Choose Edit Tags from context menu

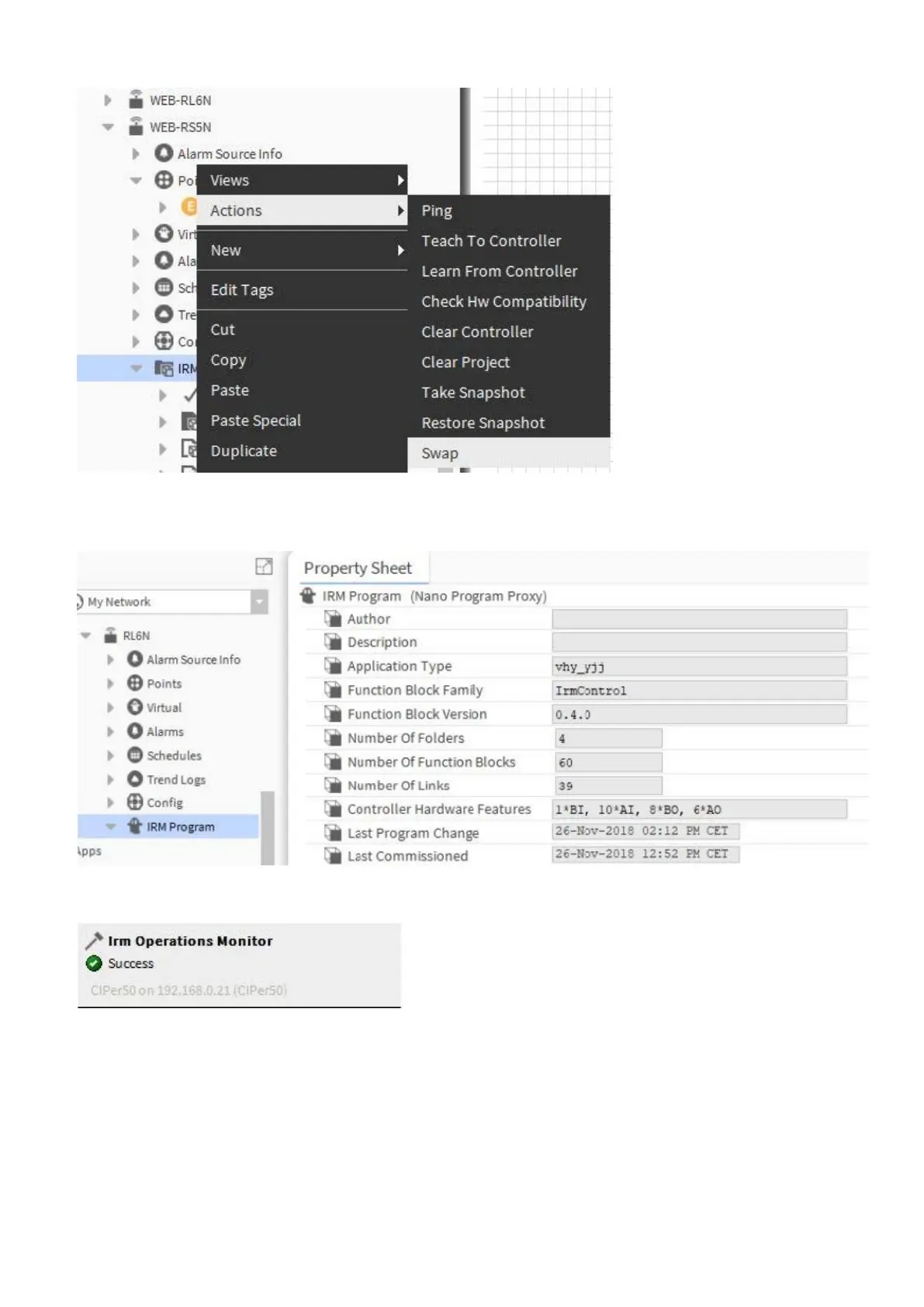pos(302,289)
